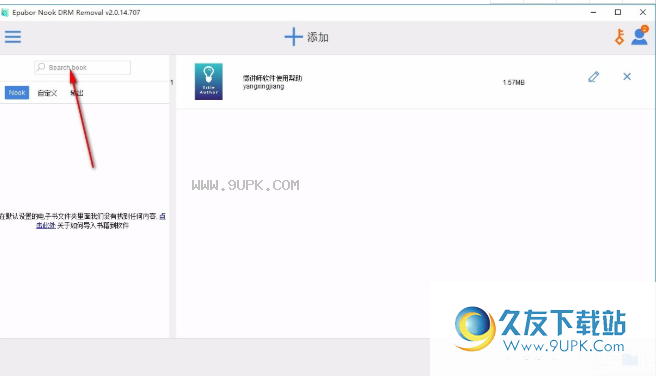
Task: Click the book title in list
Action: (x=272, y=78)
